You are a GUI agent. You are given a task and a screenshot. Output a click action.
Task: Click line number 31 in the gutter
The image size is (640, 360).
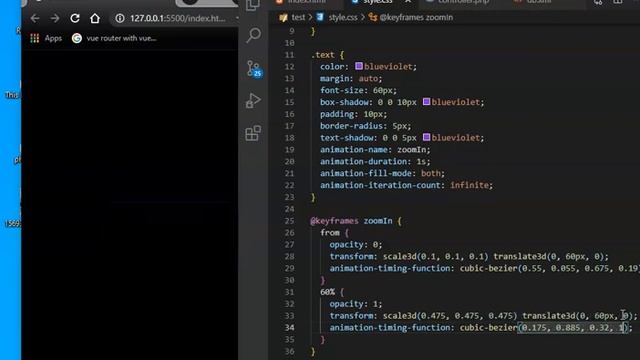289,292
